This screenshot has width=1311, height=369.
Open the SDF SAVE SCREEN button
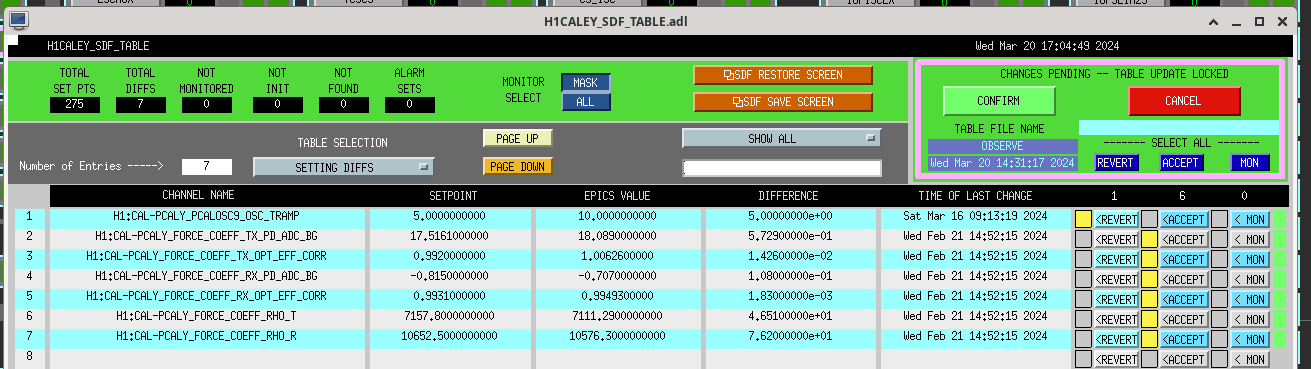[x=783, y=101]
